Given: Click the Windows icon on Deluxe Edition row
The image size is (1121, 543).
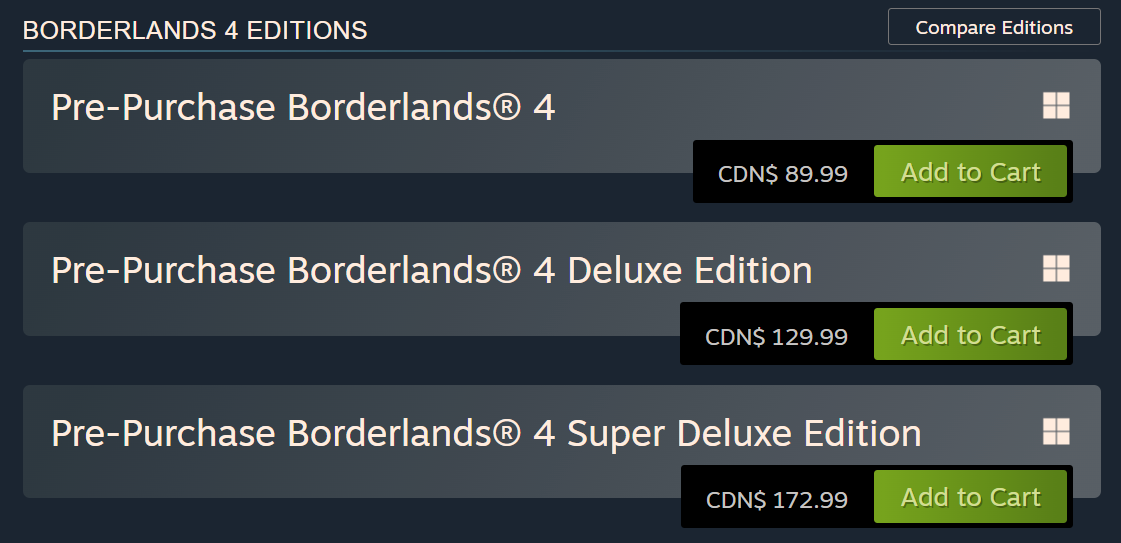Looking at the screenshot, I should pos(1056,269).
